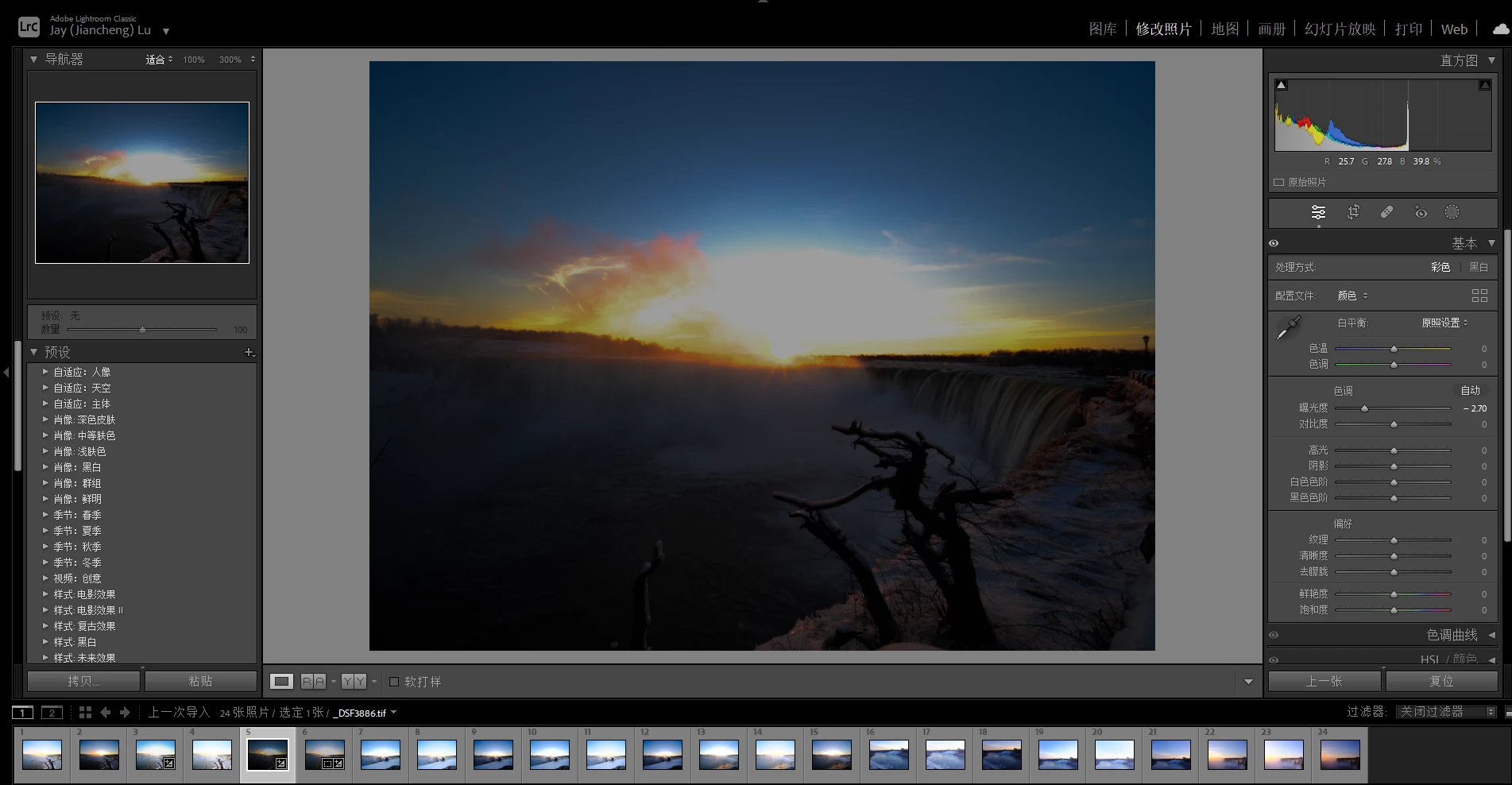This screenshot has width=1512, height=785.
Task: Open Grid view from the filmstrip bar
Action: point(85,713)
